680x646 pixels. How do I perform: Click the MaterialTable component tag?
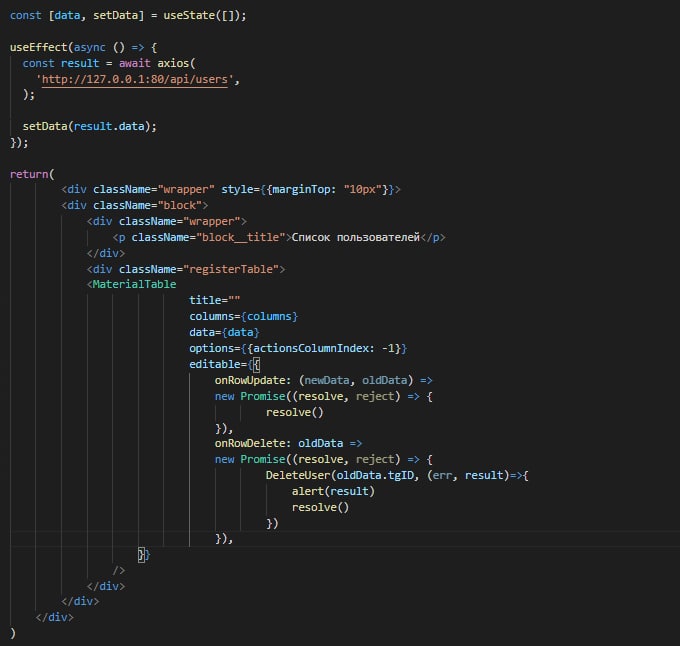pyautogui.click(x=134, y=284)
